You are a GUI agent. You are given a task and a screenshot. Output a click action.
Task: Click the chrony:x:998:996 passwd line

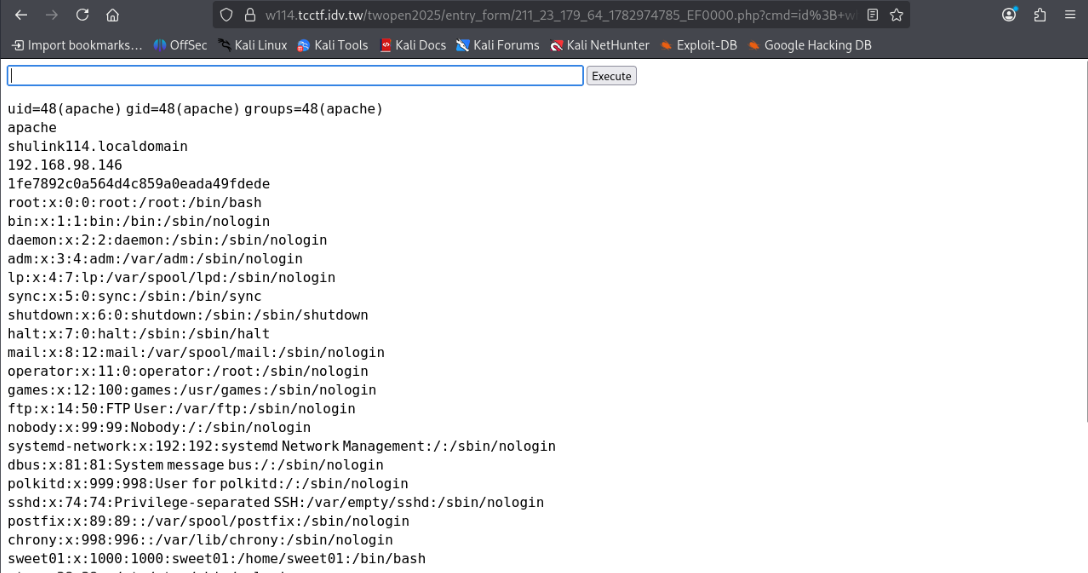(x=201, y=540)
